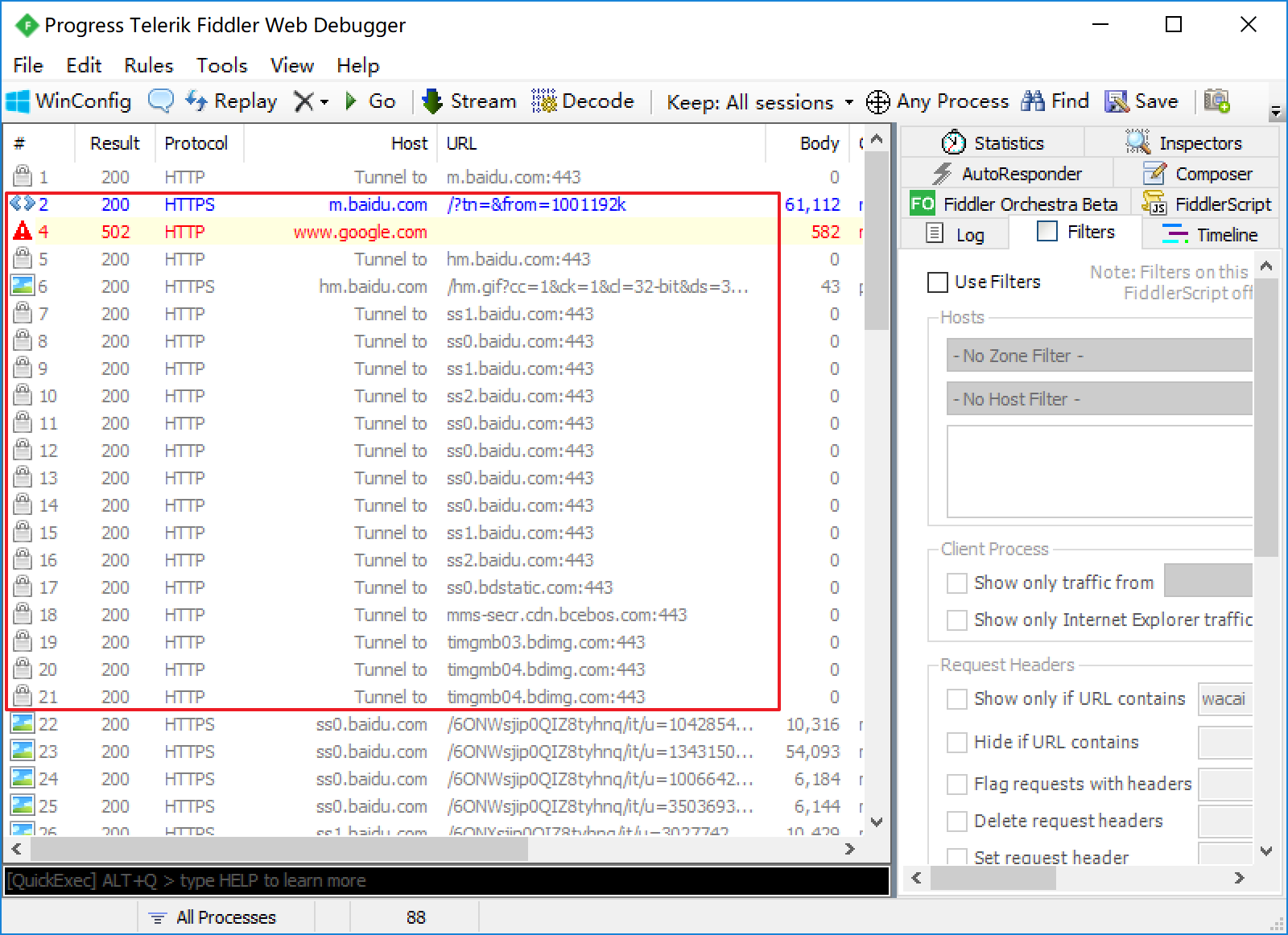Open the Edit menu
This screenshot has height=935, width=1288.
84,65
